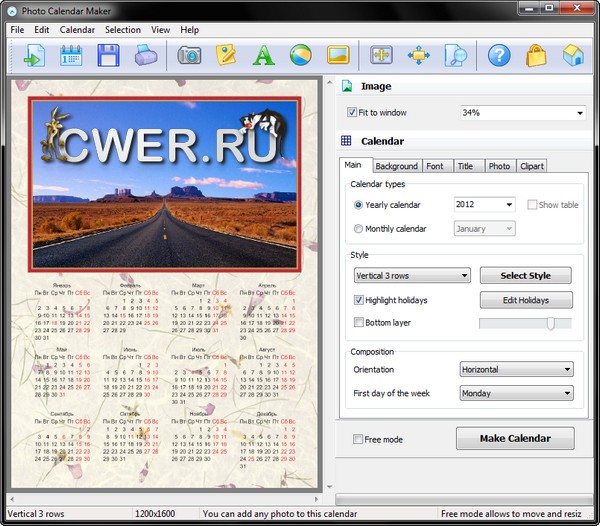Click the CWER.RU photo on calendar preview
Screen dimensions: 600x526
pyautogui.click(x=165, y=182)
